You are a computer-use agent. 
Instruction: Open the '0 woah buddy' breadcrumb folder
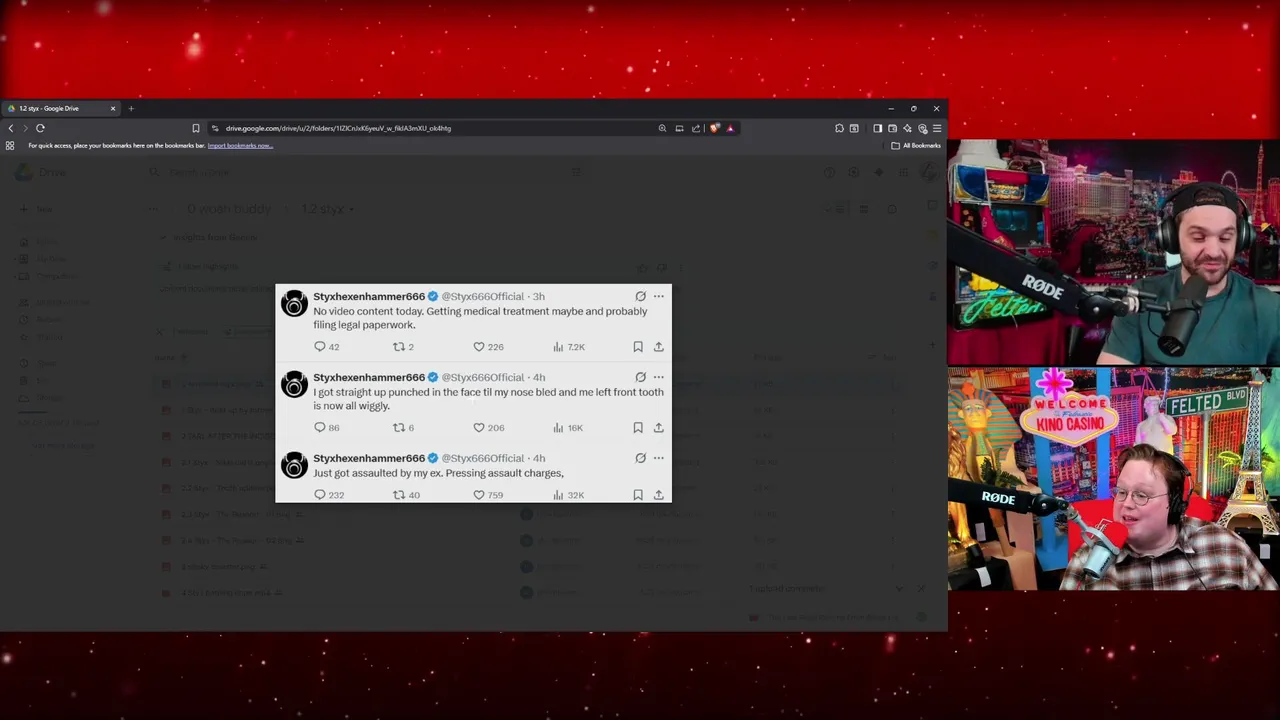229,209
